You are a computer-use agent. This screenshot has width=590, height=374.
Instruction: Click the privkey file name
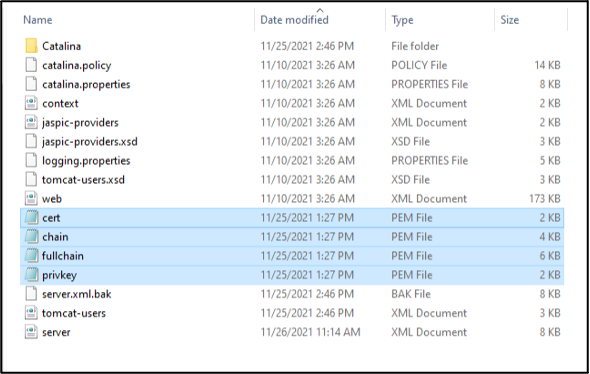[x=59, y=275]
